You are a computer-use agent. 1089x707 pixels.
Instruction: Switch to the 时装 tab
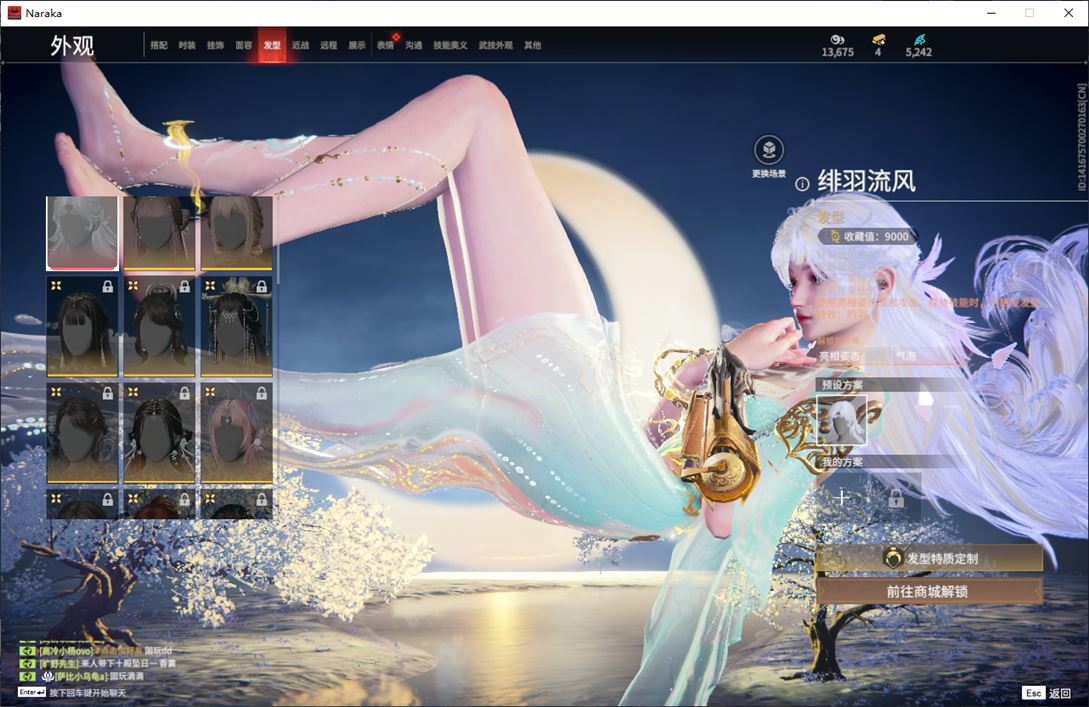pyautogui.click(x=187, y=45)
